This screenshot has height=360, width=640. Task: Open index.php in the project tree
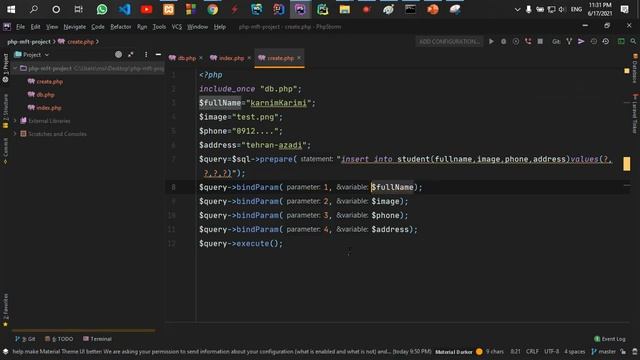tap(44, 108)
